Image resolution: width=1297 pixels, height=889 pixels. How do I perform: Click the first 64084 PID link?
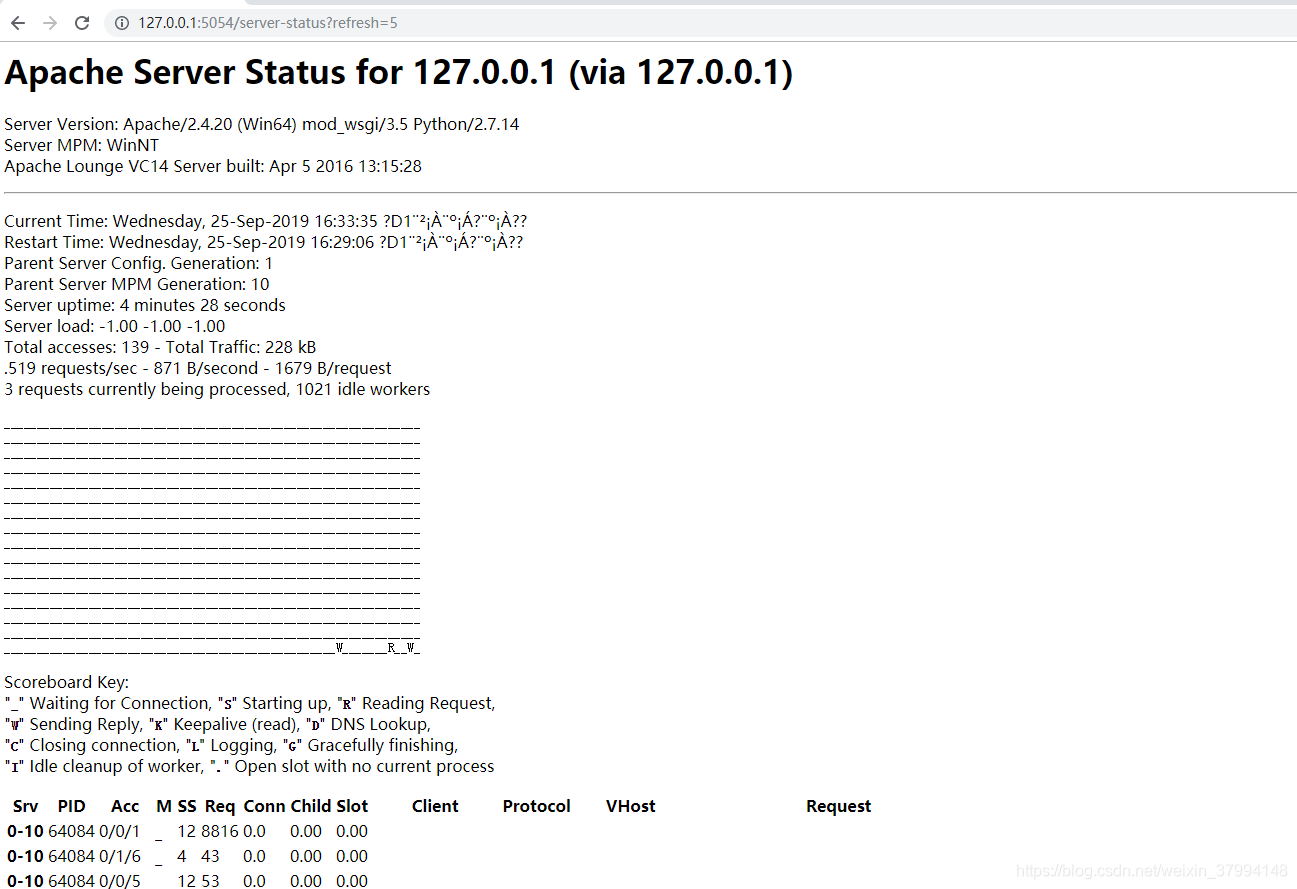click(x=71, y=831)
